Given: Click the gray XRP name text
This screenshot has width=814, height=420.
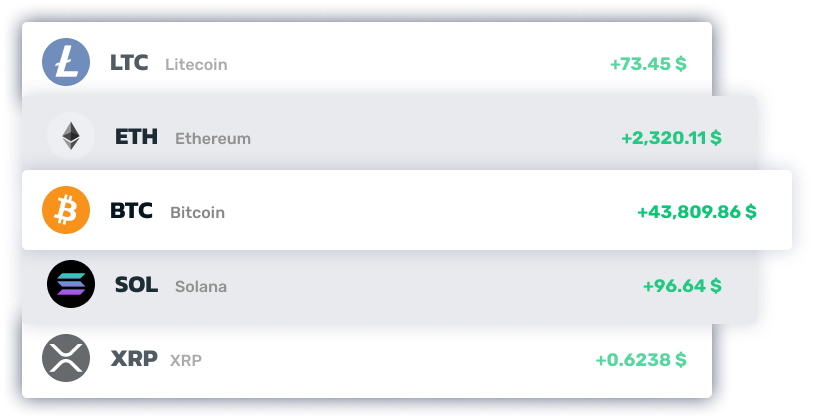Looking at the screenshot, I should pyautogui.click(x=186, y=360).
